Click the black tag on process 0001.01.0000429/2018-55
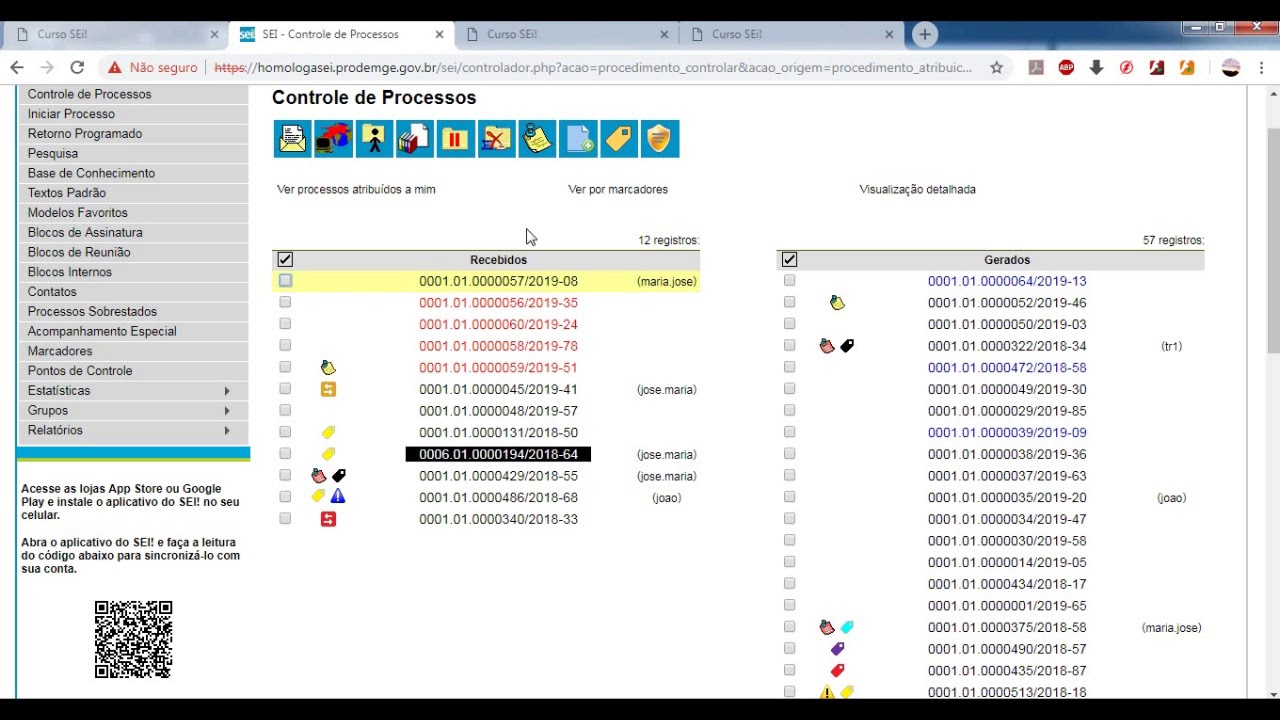Image resolution: width=1280 pixels, height=720 pixels. point(339,476)
